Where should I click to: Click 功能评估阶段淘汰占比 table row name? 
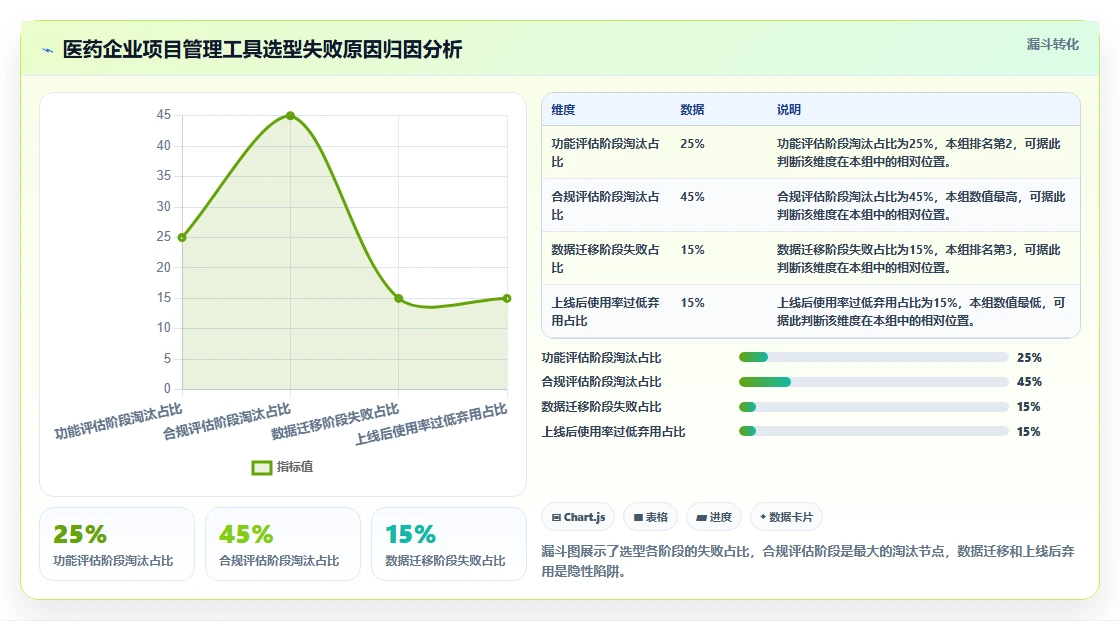coord(606,152)
